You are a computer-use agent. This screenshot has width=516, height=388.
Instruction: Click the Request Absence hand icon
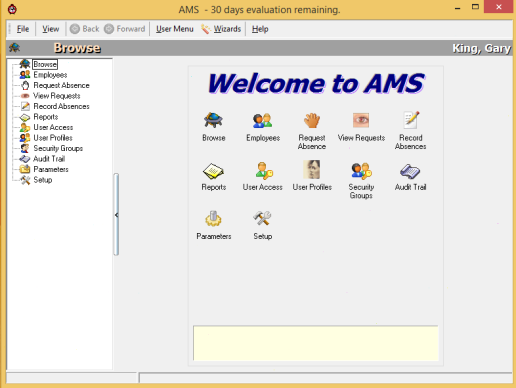[312, 120]
